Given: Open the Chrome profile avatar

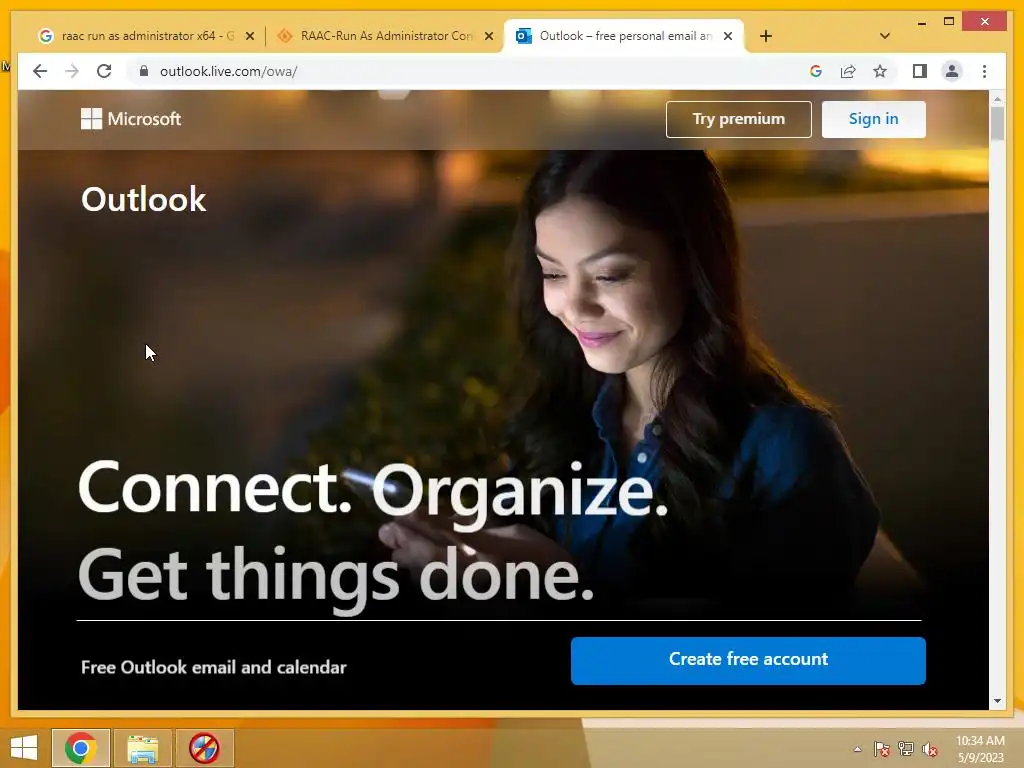Looking at the screenshot, I should point(952,71).
